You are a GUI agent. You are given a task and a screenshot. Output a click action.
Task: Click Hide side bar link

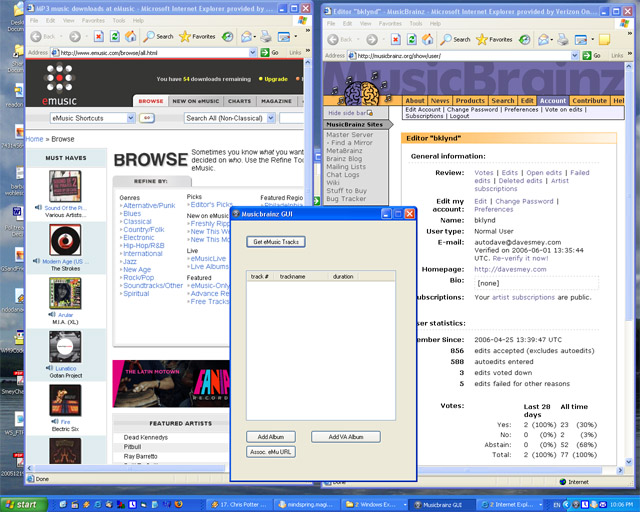[x=347, y=113]
